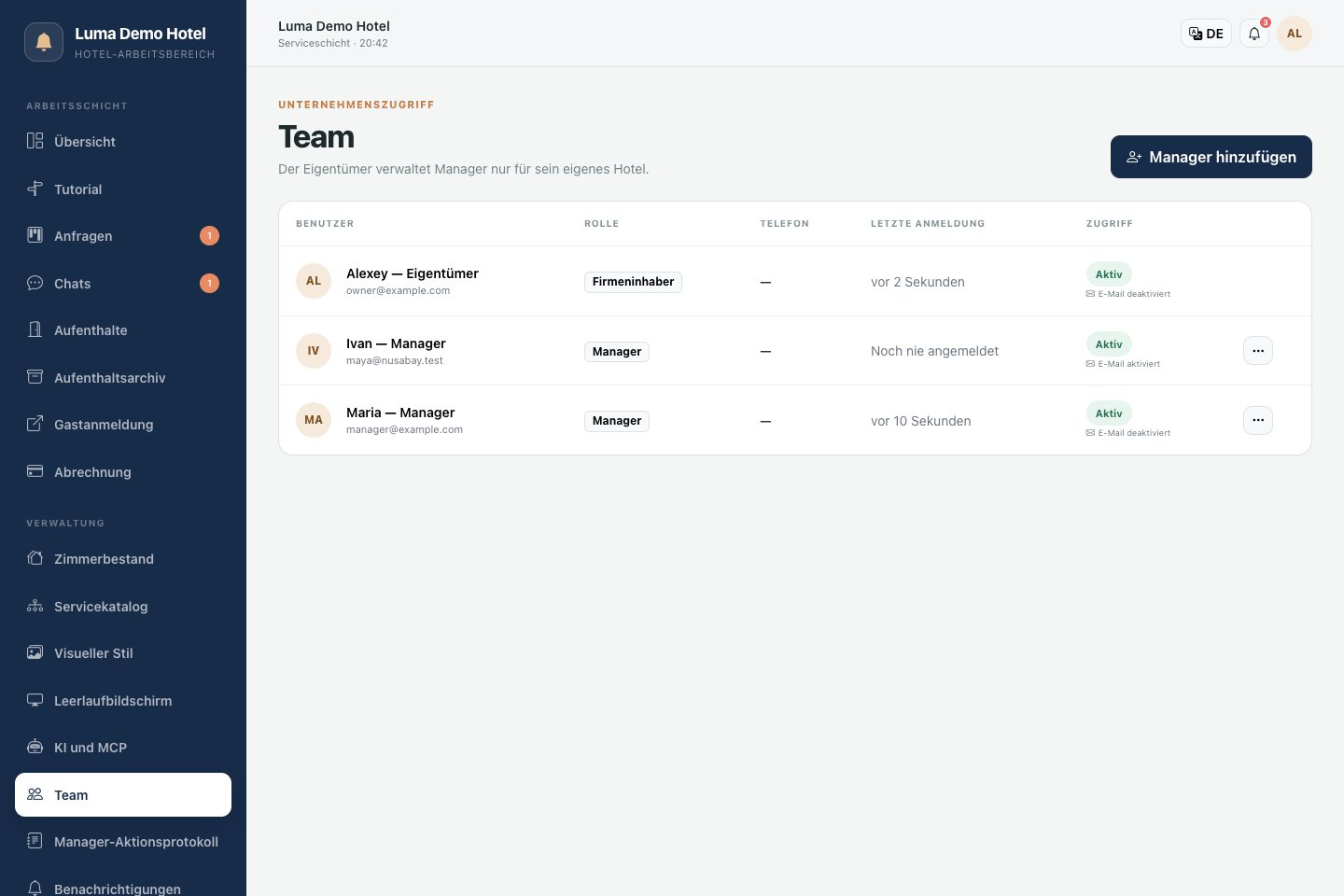Click the Firmeninhaber role badge

pos(633,282)
